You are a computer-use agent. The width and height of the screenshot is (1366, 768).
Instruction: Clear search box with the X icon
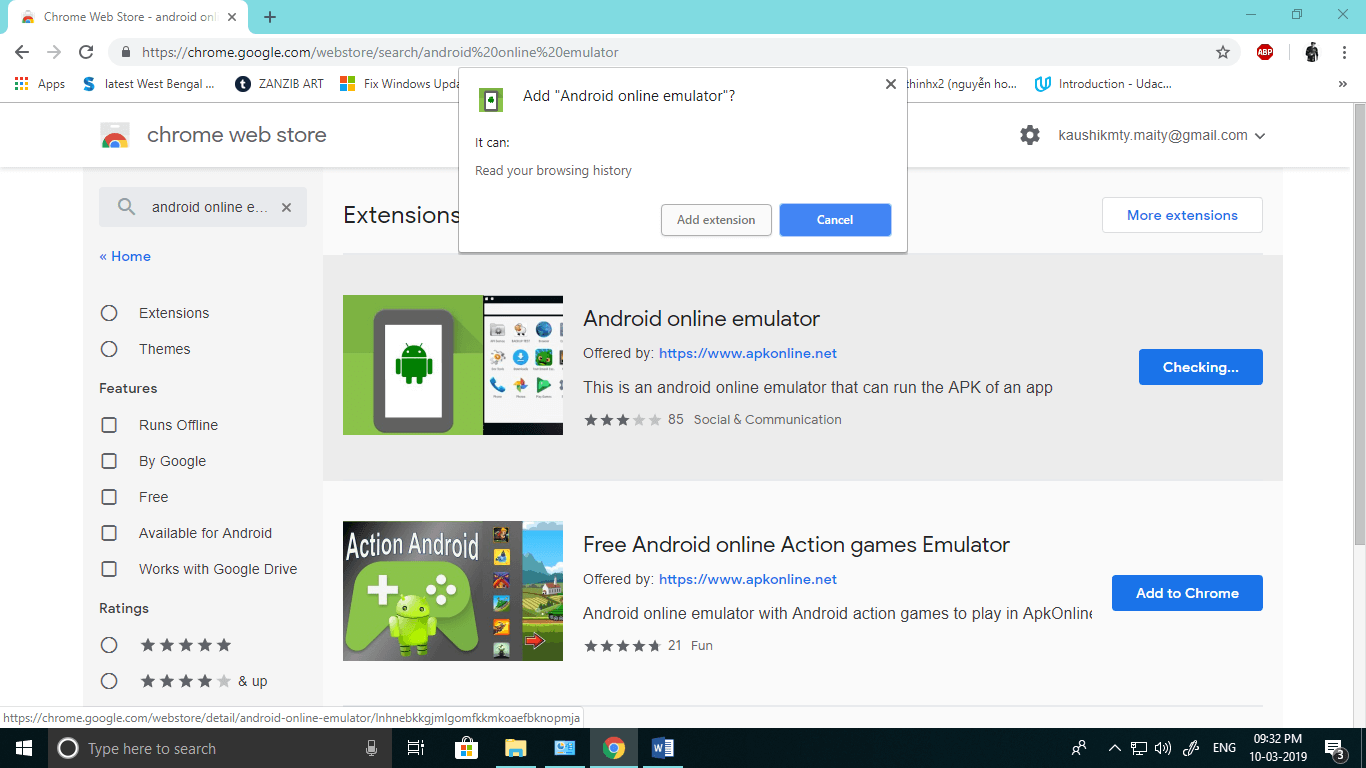point(286,207)
